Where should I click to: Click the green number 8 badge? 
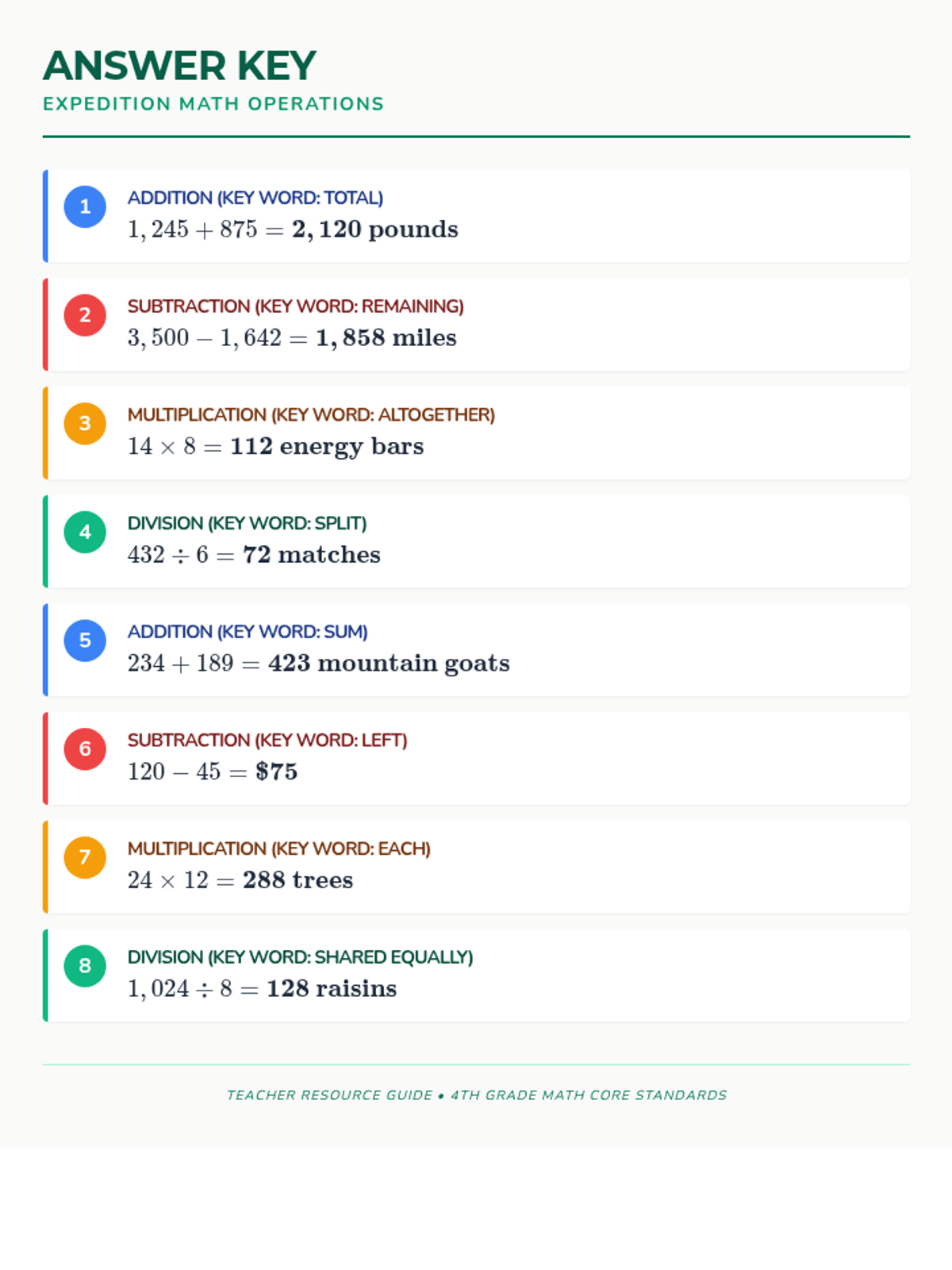click(x=85, y=966)
